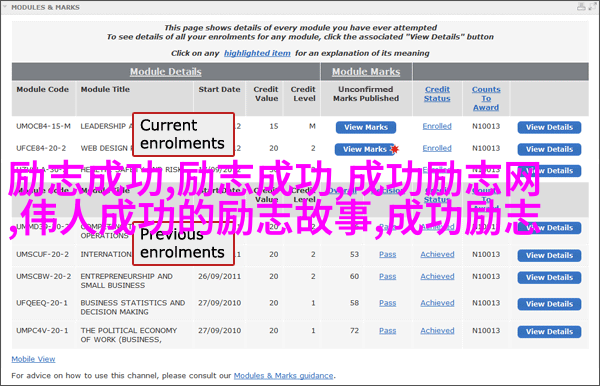Screen dimensions: 600x386
Task: Click award N10013 in the UMSCBW-20-2 row
Action: (486, 276)
